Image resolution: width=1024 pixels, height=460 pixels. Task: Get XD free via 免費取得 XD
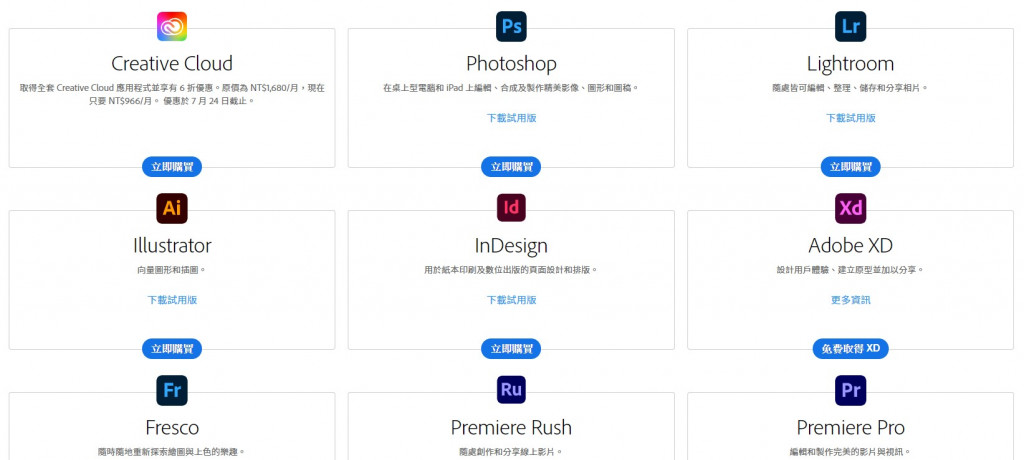[x=850, y=348]
